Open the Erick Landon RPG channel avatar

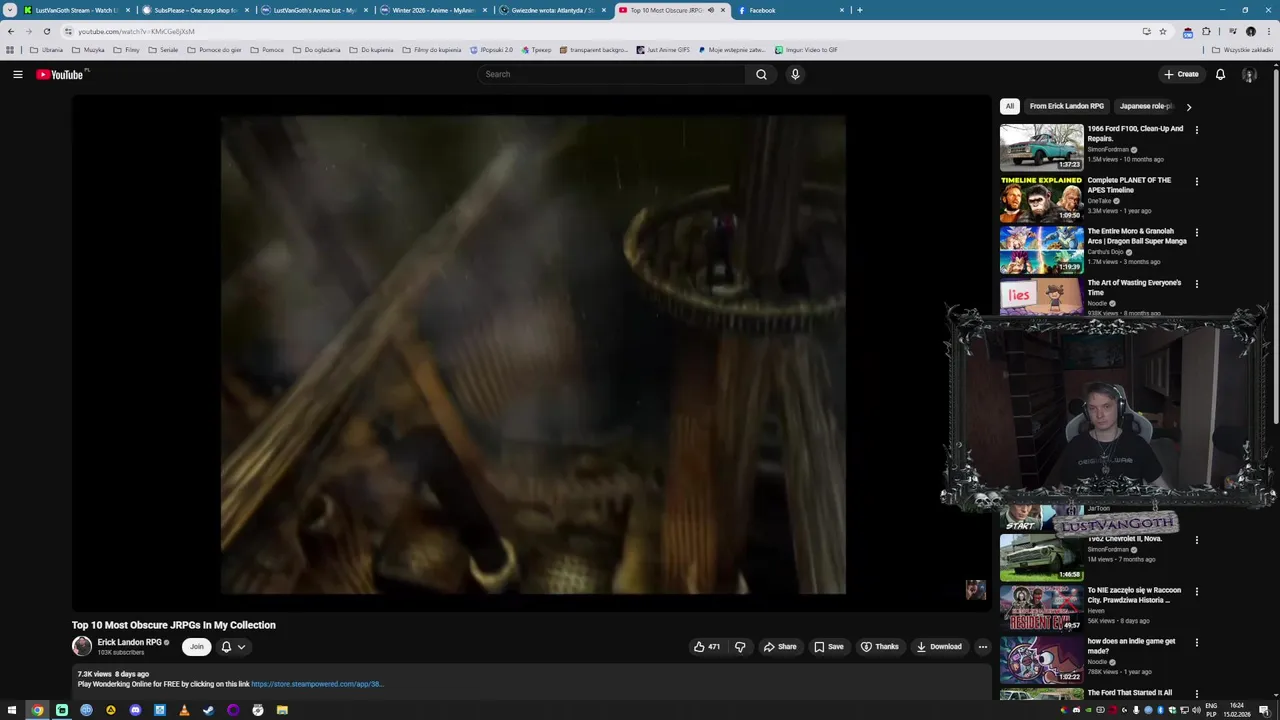pyautogui.click(x=82, y=646)
